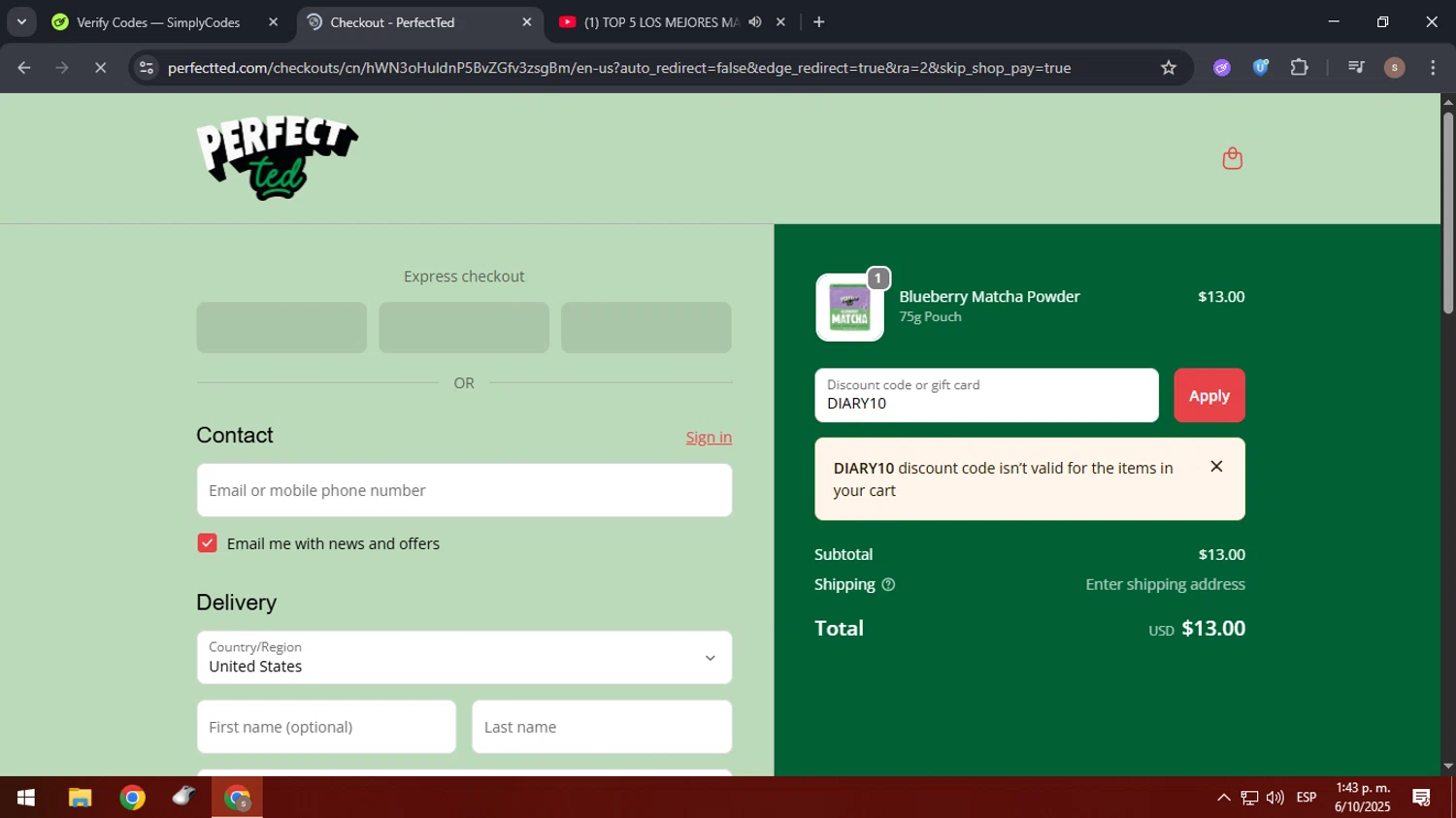Open the tab search dropdown arrow

[21, 22]
